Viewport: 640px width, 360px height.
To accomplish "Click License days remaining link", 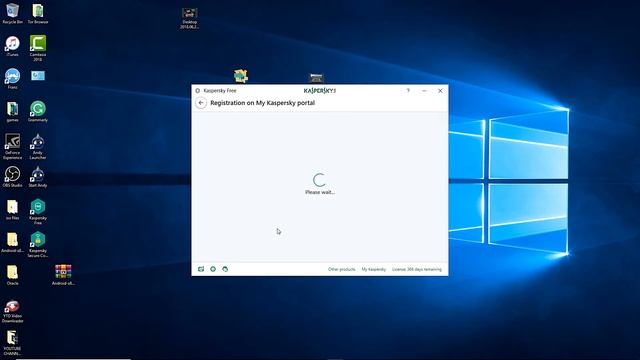I will tap(417, 269).
